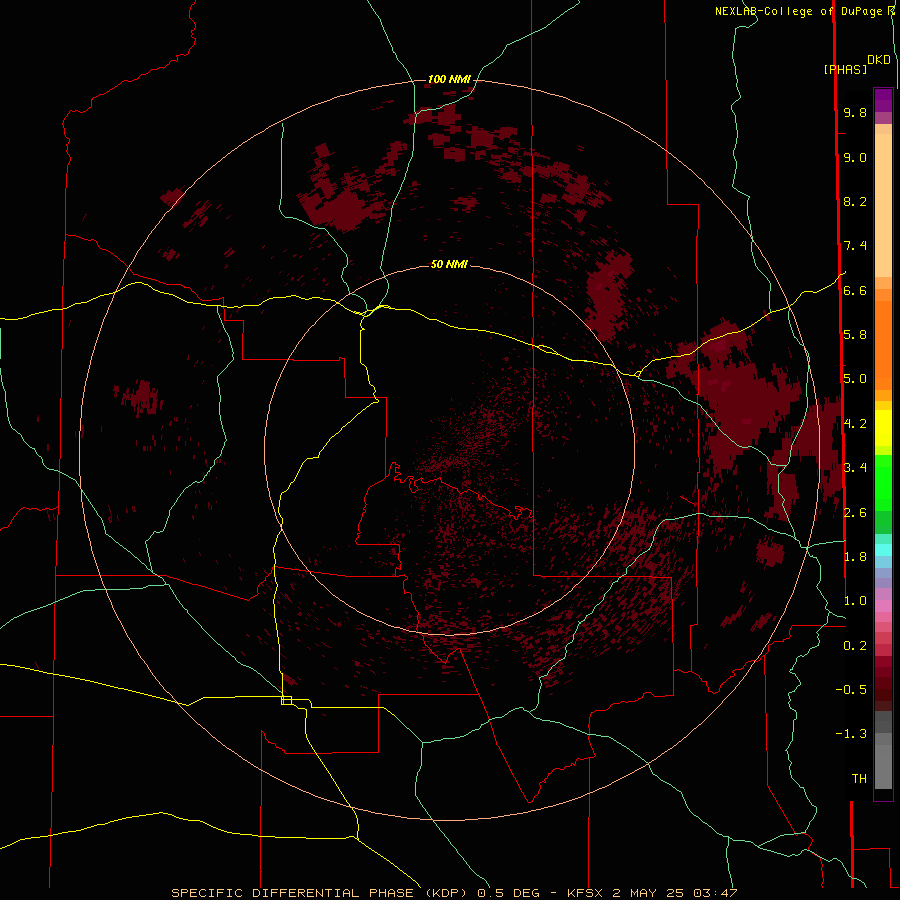Click the DKD label above the color scale
The width and height of the screenshot is (900, 900).
pos(878,60)
